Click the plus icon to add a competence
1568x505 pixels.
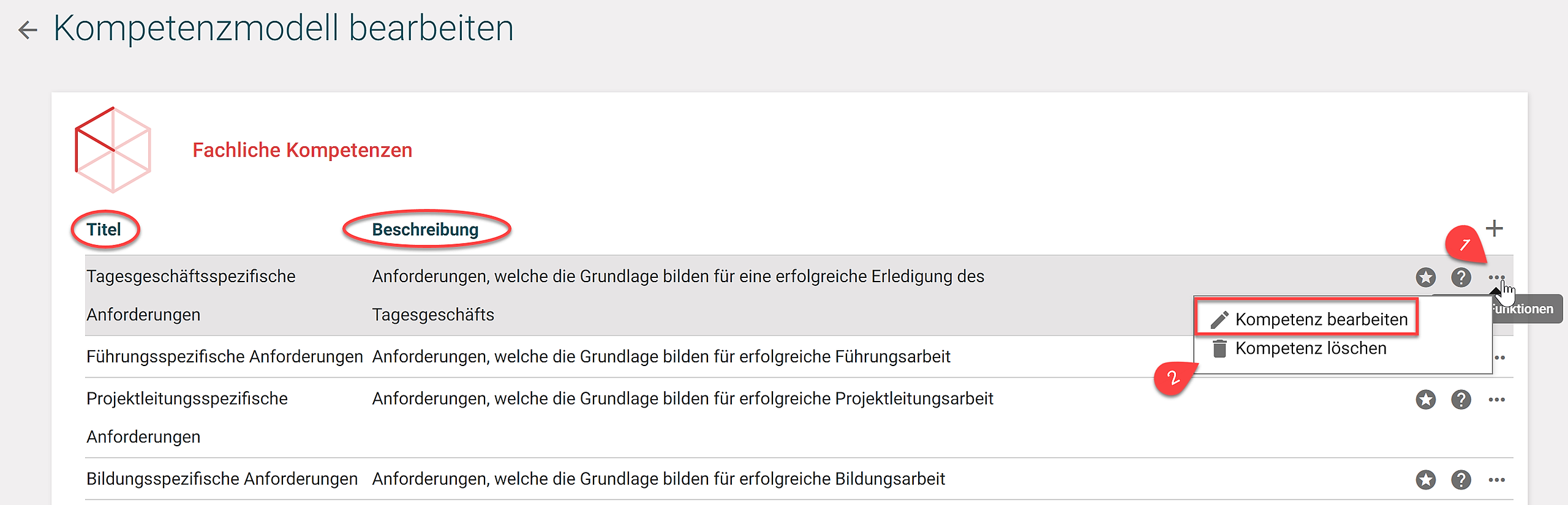[x=1494, y=228]
